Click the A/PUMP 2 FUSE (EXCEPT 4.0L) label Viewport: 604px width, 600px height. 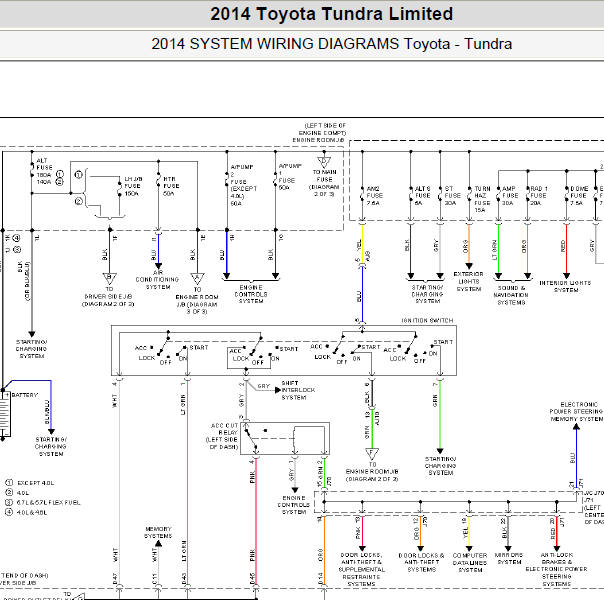coord(243,185)
